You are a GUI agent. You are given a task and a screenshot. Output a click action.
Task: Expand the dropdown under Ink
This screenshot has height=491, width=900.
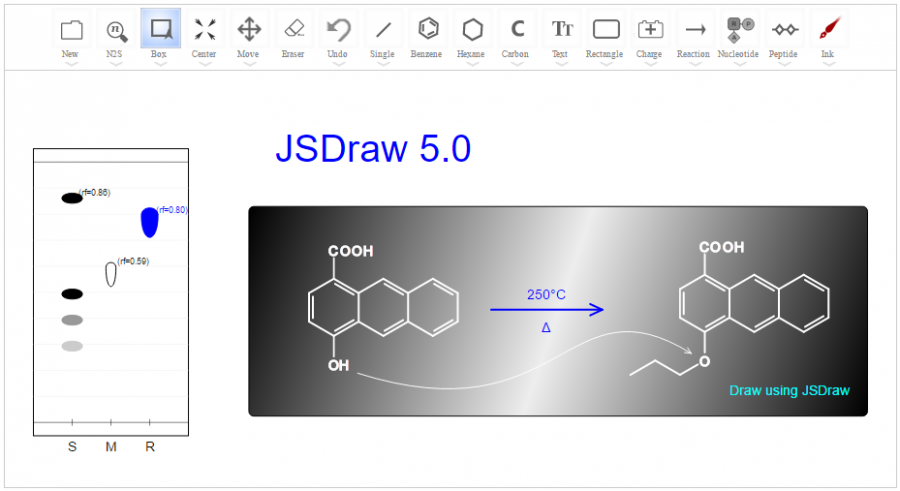click(829, 64)
